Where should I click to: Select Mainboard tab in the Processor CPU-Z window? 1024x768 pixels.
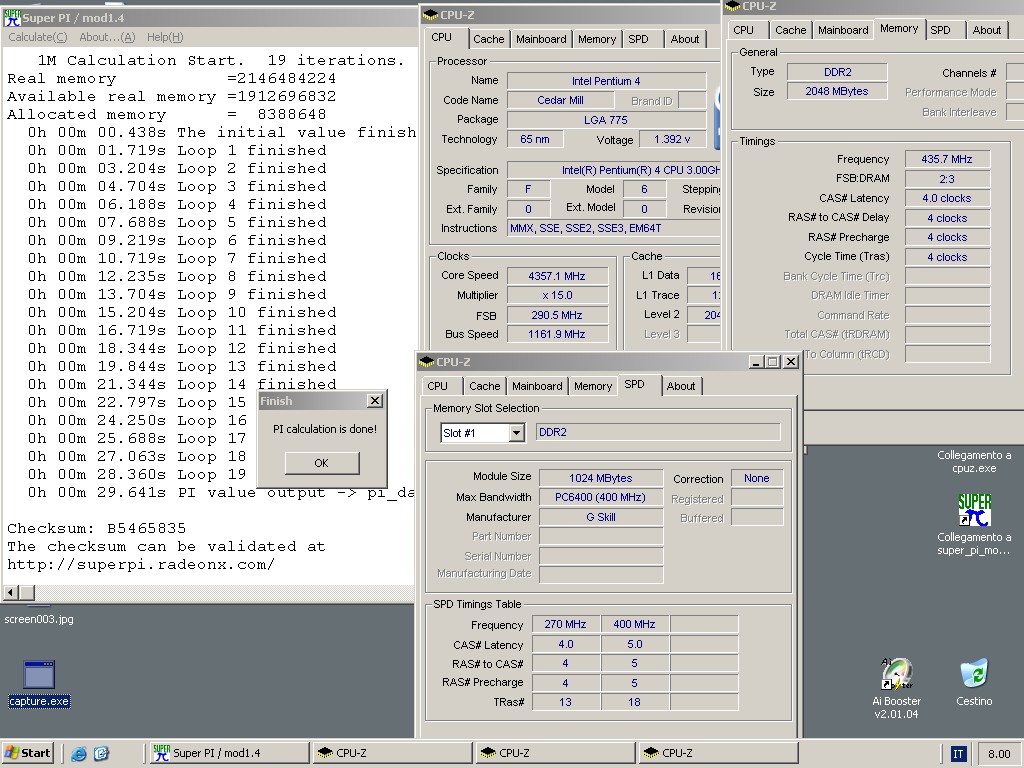click(x=541, y=39)
